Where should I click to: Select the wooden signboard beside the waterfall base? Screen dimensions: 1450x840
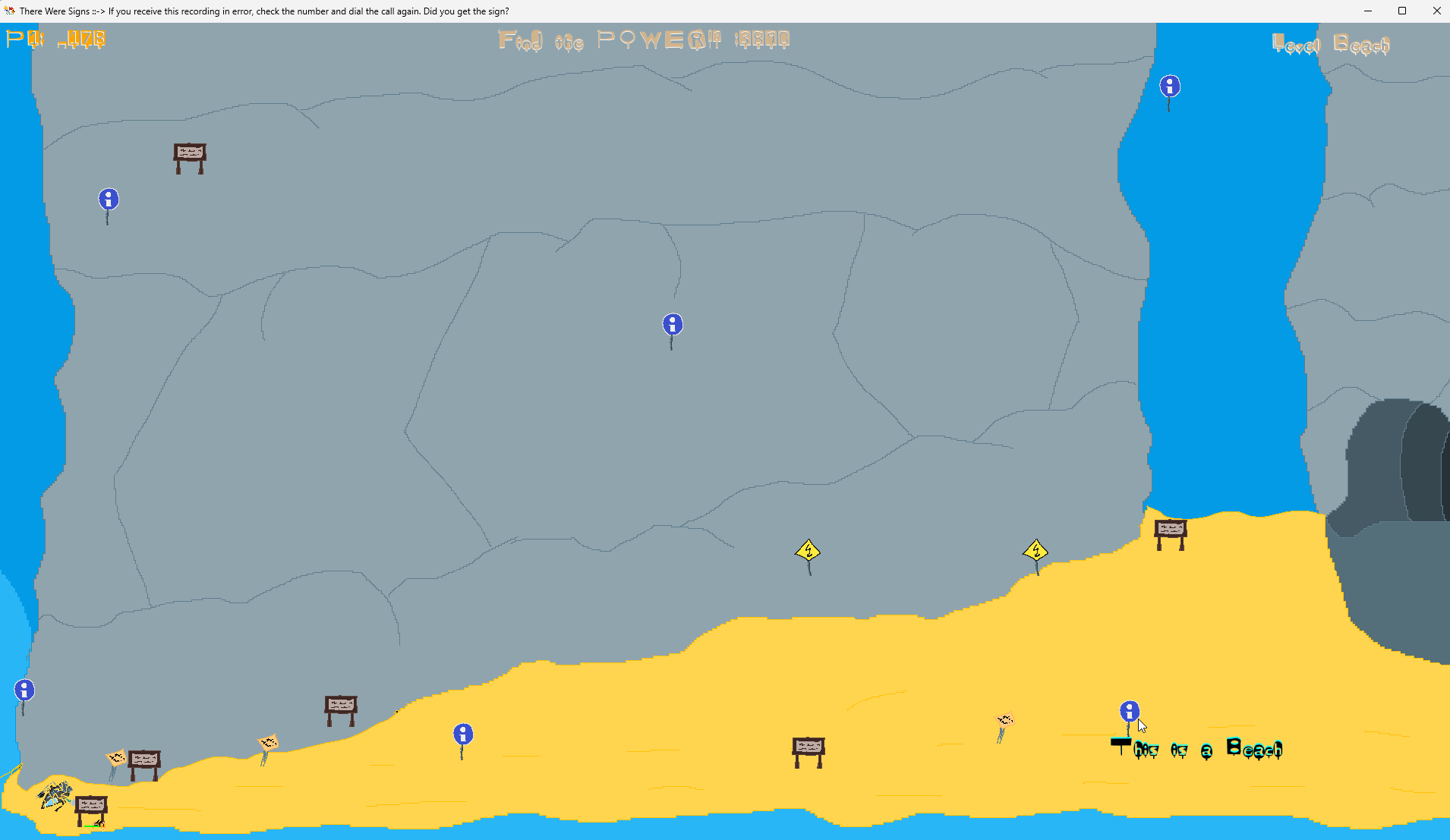(1171, 534)
